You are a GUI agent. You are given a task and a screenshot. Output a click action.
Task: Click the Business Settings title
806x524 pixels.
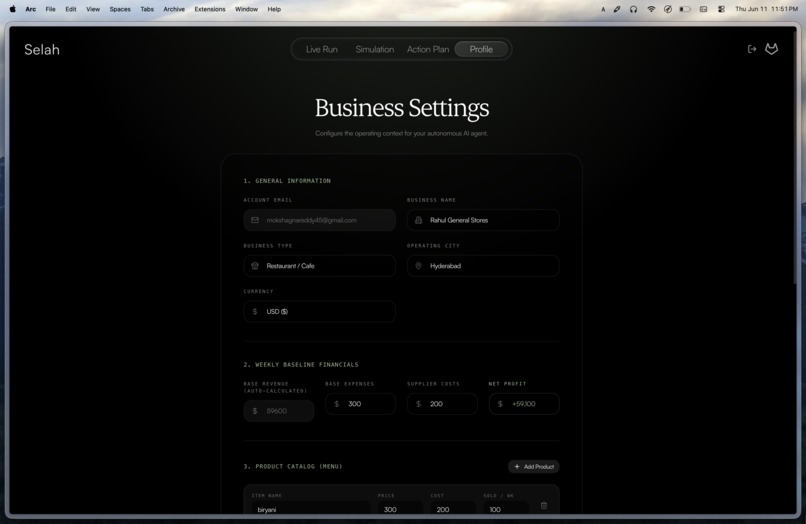point(402,108)
